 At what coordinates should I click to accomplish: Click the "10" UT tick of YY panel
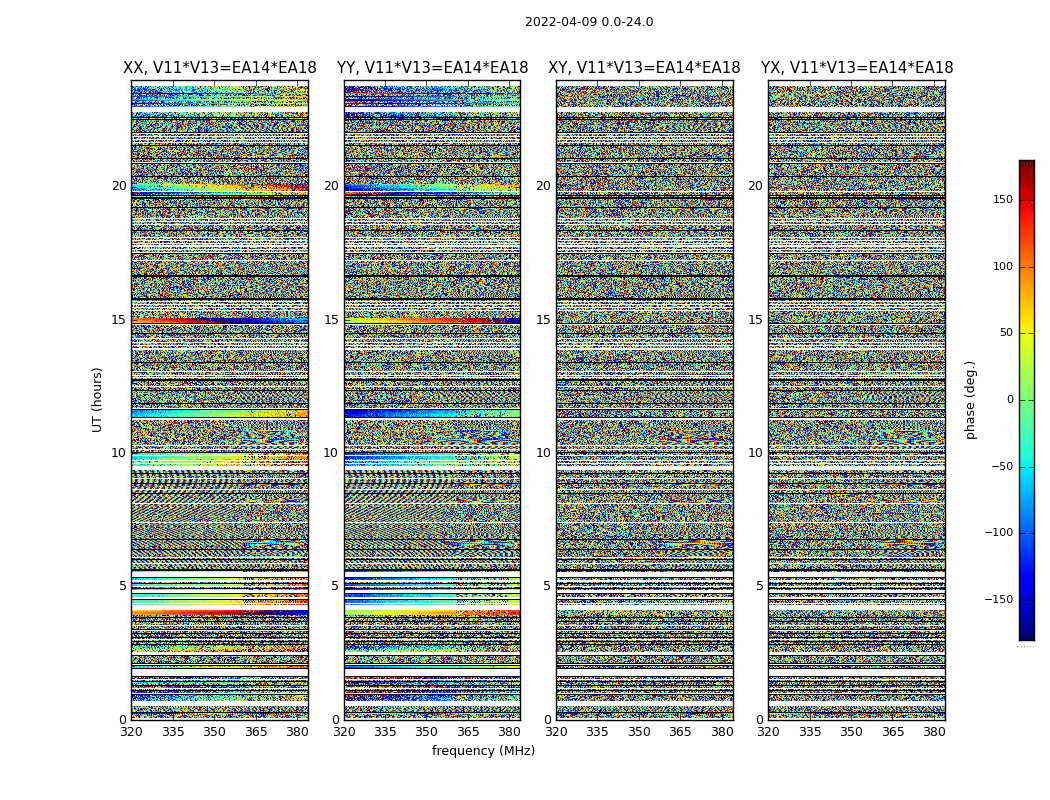[331, 453]
